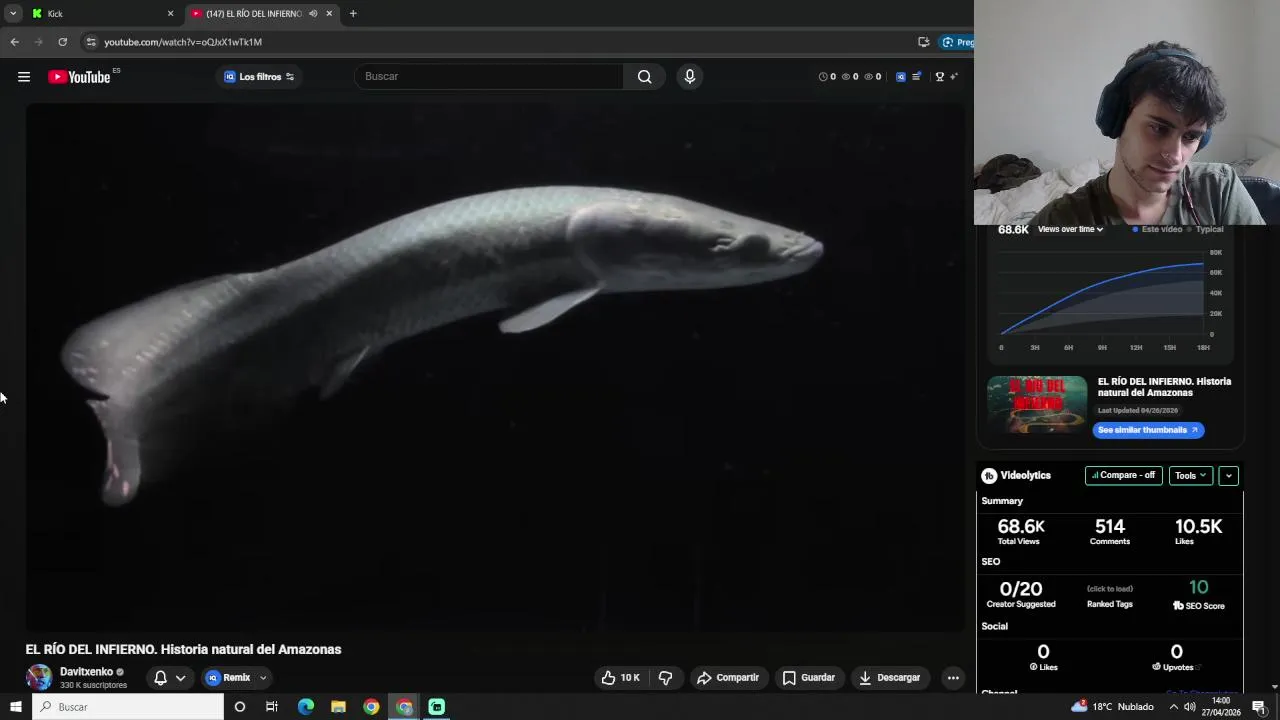Open the YouTube hamburger guide menu

(x=24, y=77)
